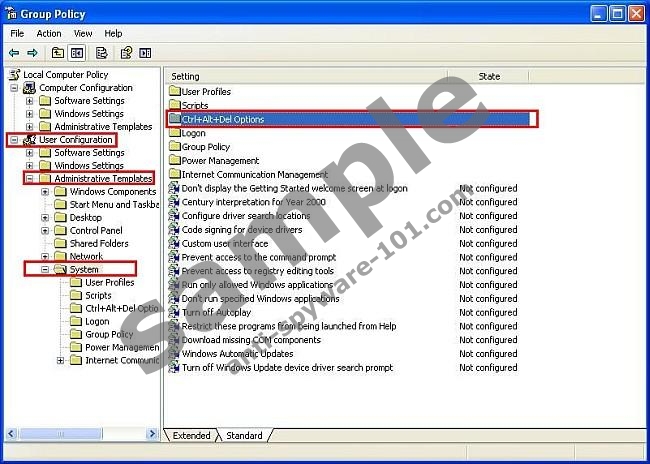Screen dimensions: 650x464
Task: Click the Export List toolbar icon
Action: (x=102, y=53)
